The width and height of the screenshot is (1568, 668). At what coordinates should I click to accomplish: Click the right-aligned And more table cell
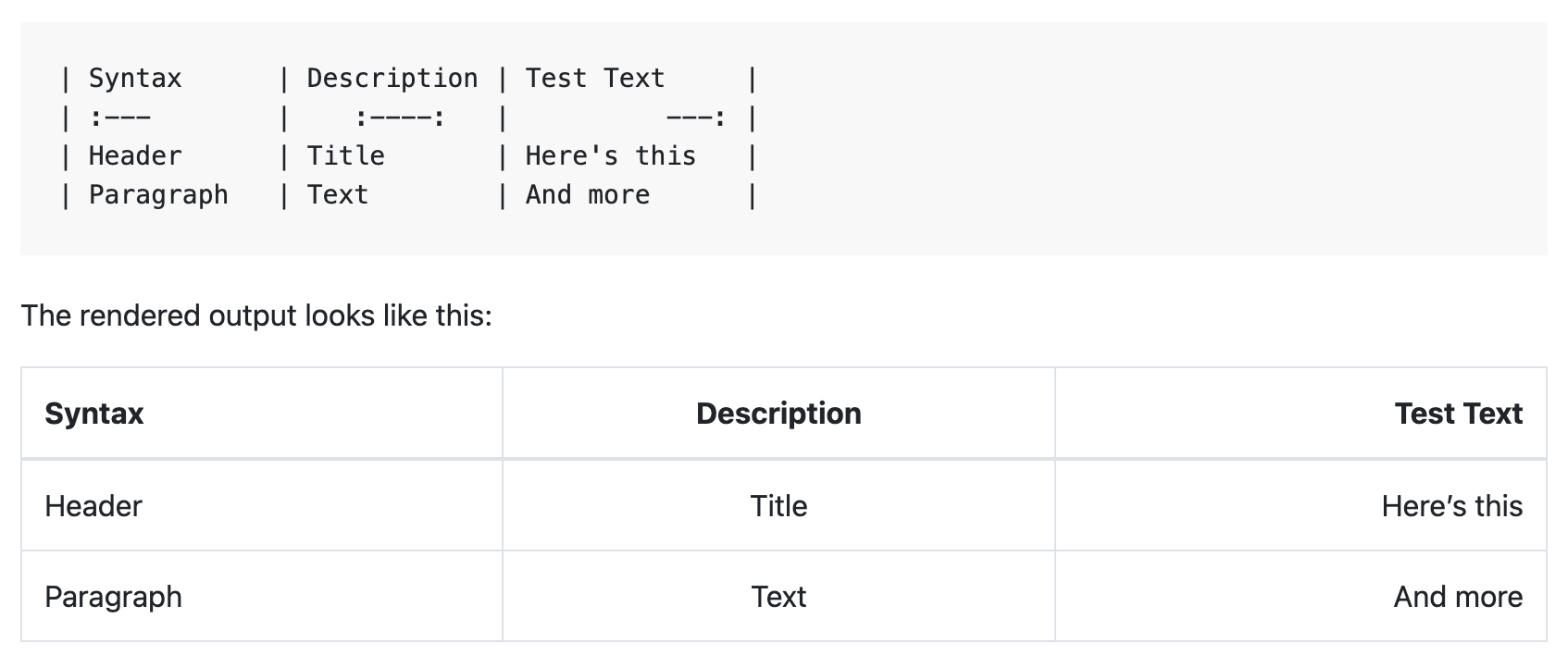(x=1458, y=597)
